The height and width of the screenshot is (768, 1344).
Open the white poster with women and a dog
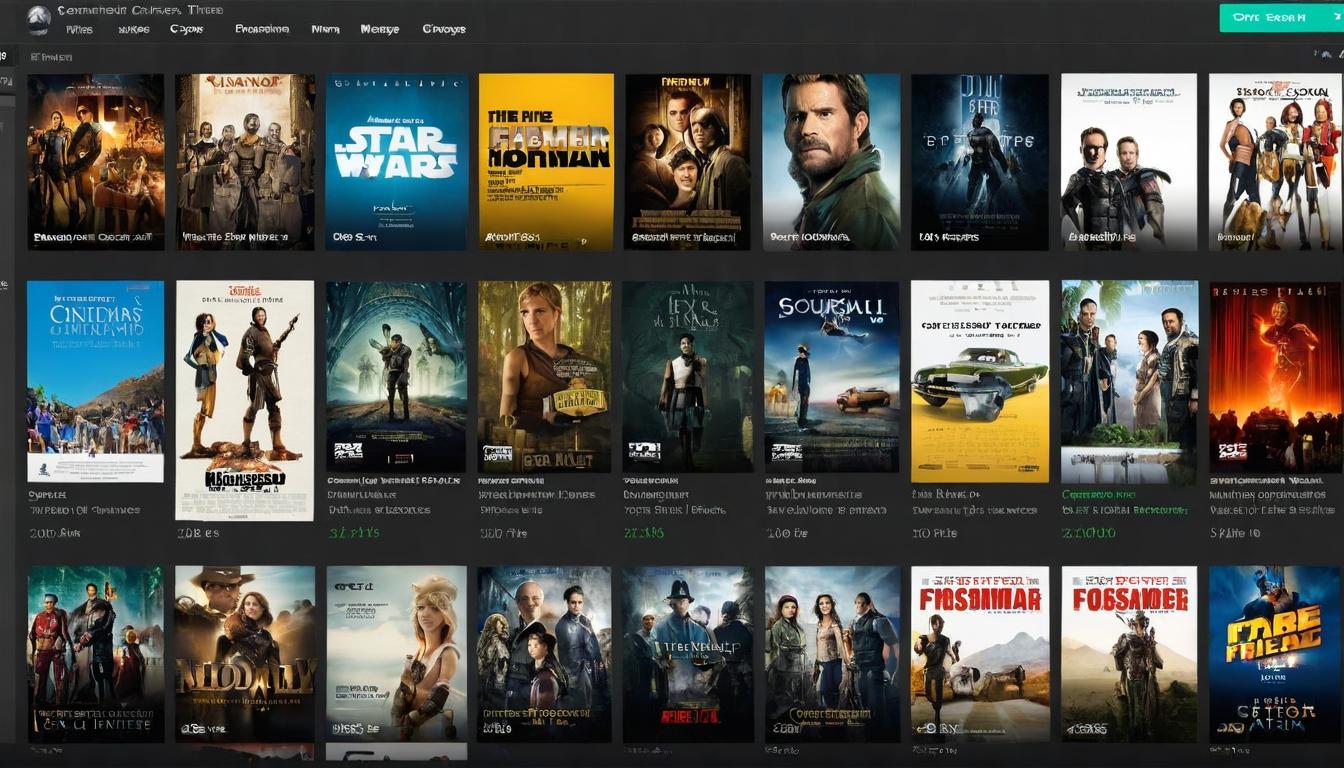pyautogui.click(x=1274, y=161)
